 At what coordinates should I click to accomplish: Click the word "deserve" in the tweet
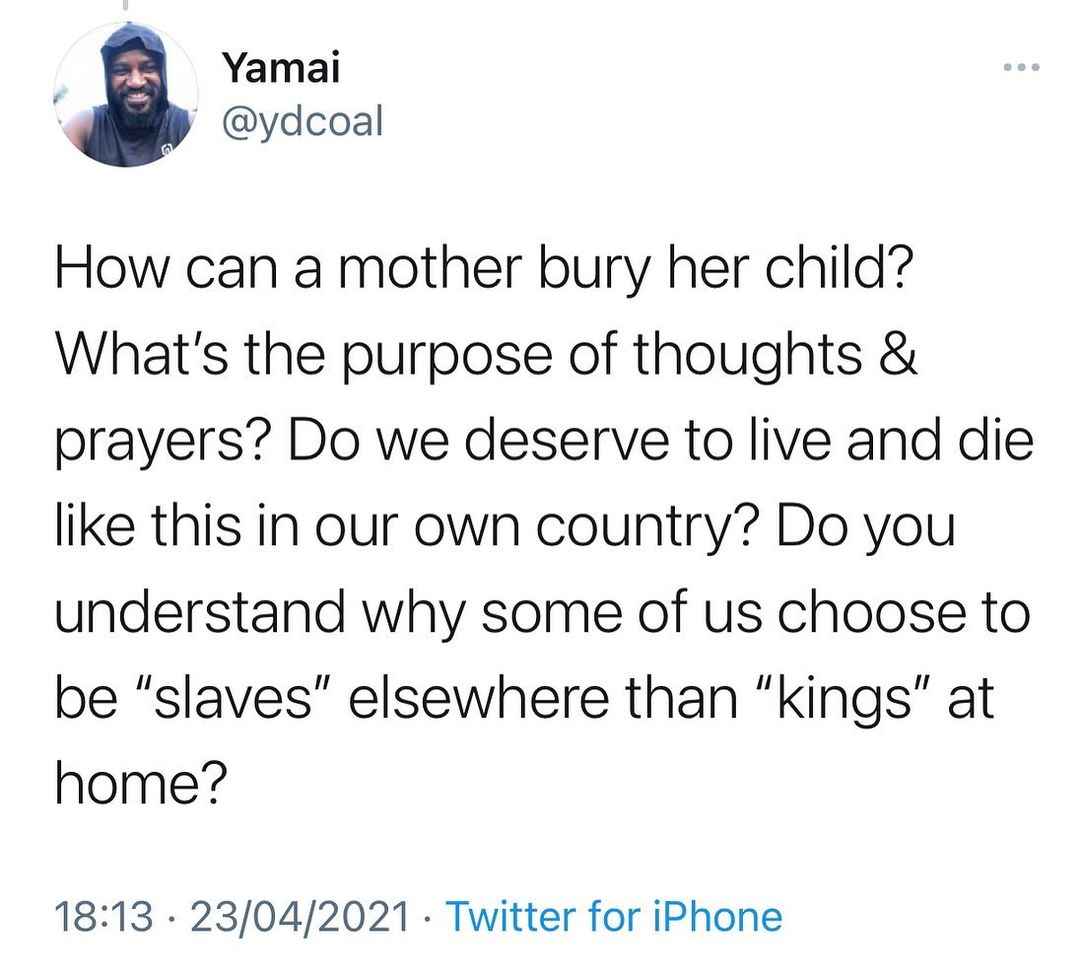pos(567,441)
